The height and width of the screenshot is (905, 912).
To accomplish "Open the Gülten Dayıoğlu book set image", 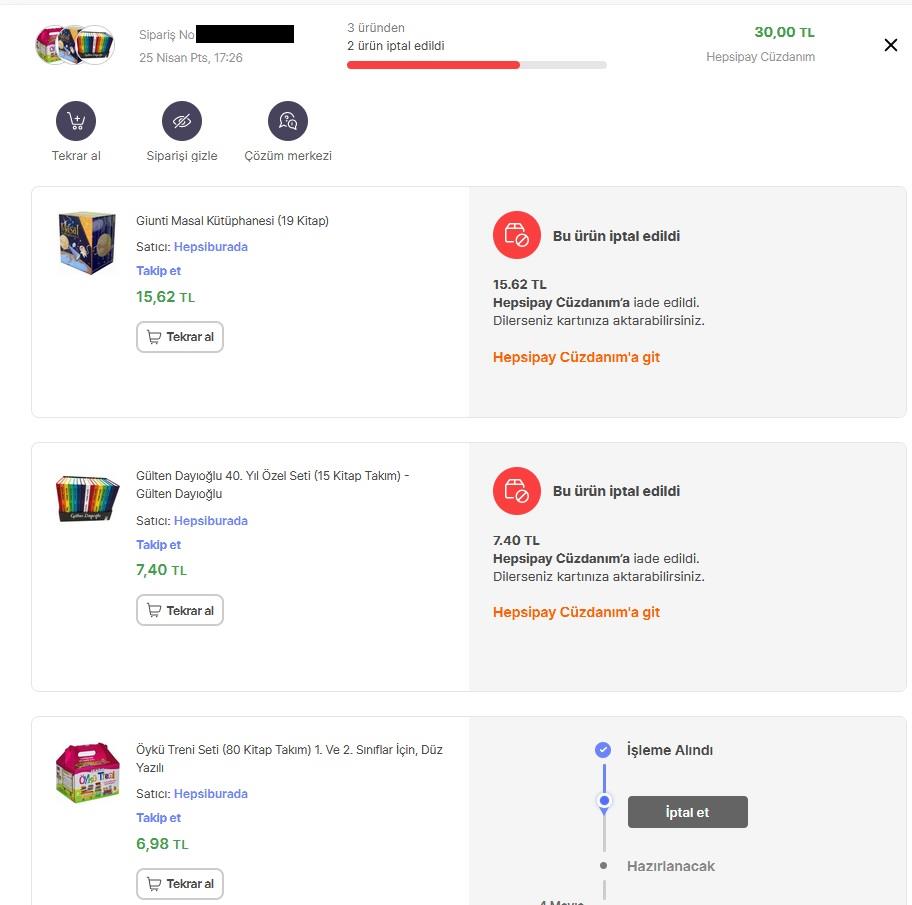I will (87, 498).
